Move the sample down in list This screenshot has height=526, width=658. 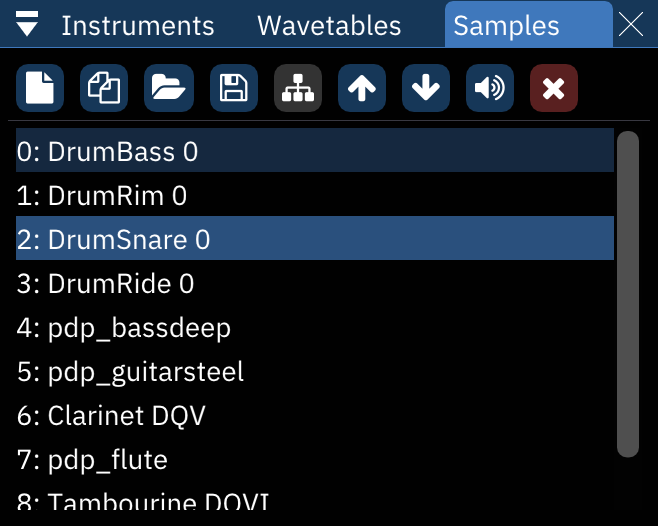coord(426,88)
